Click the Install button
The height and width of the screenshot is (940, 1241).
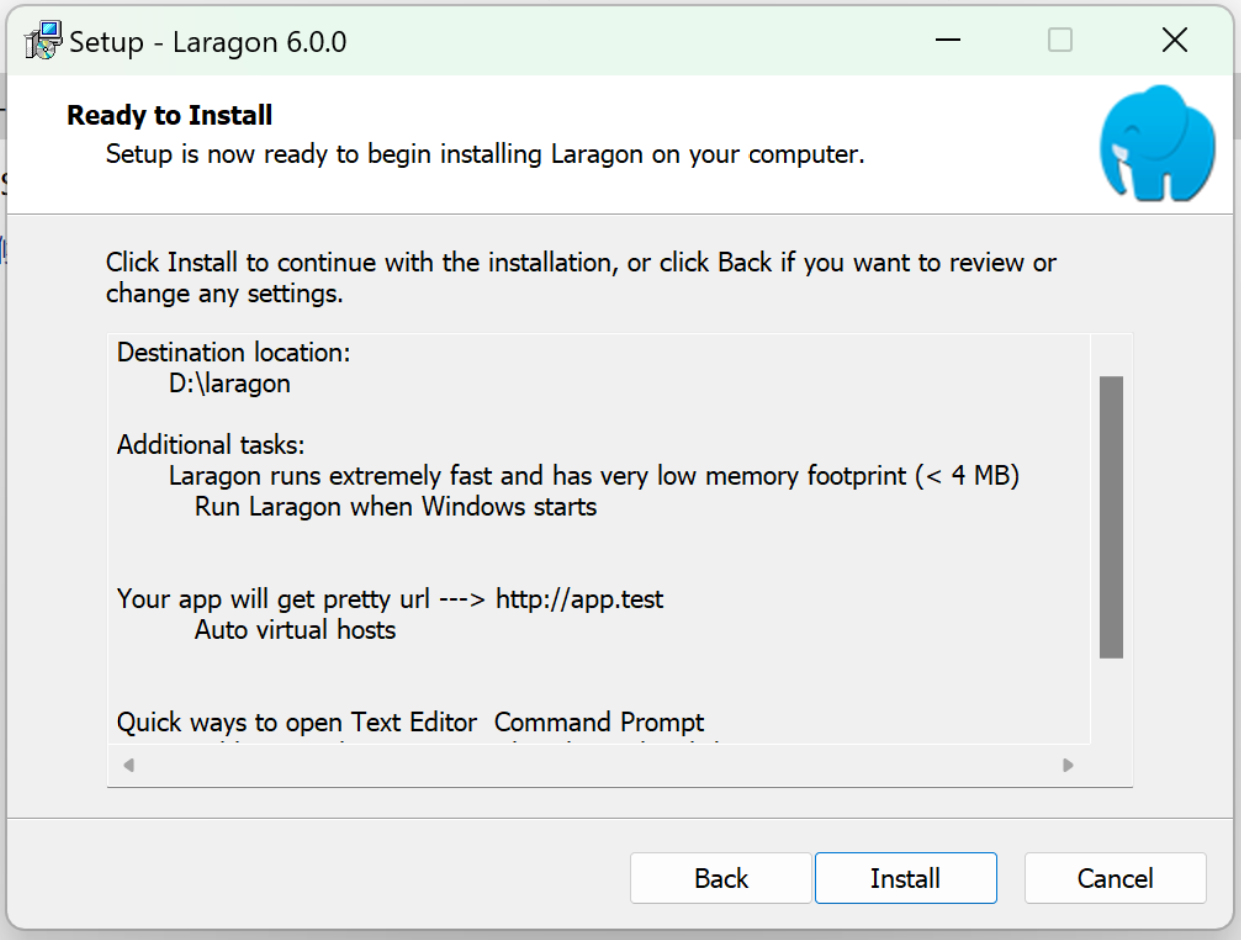click(x=905, y=878)
